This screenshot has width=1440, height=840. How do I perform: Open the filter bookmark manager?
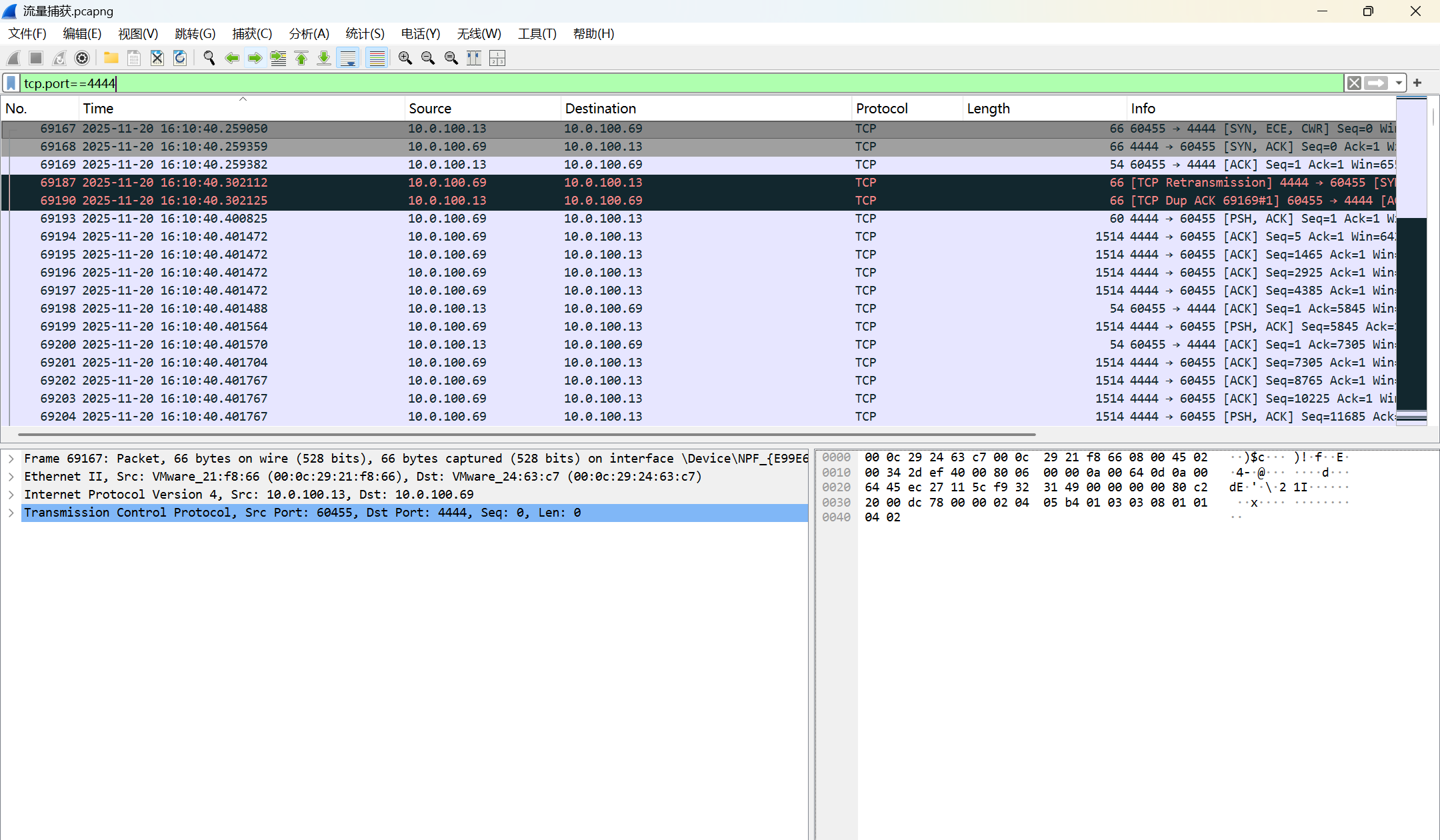click(11, 83)
